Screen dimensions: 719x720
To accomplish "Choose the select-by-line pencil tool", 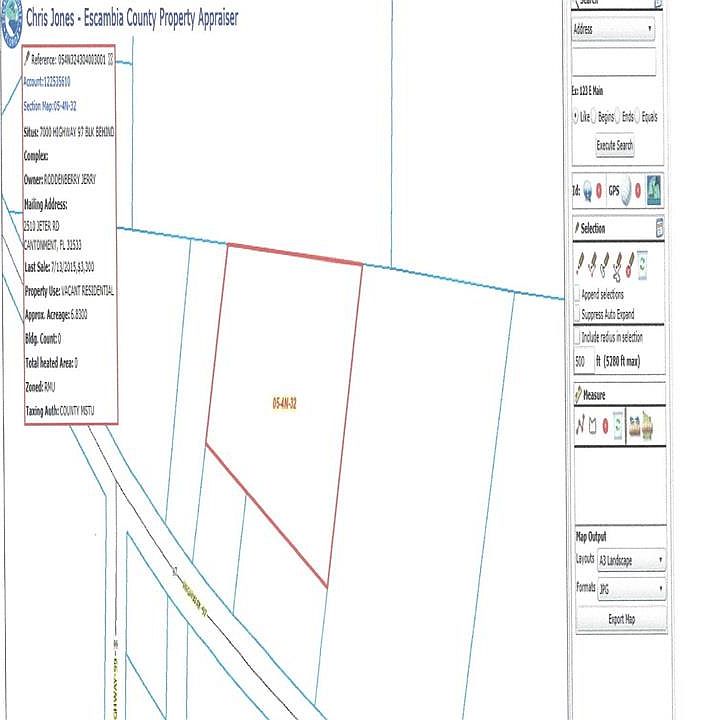I will pyautogui.click(x=593, y=265).
